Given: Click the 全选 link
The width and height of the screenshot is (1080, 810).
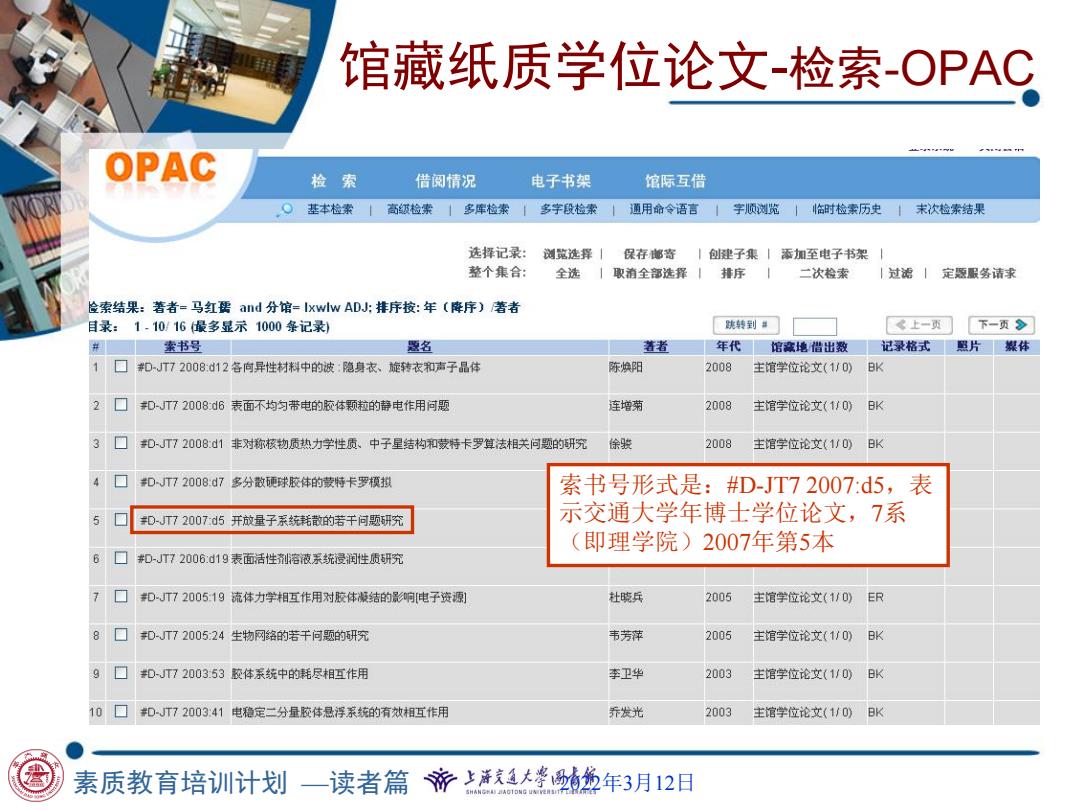Looking at the screenshot, I should coord(568,273).
